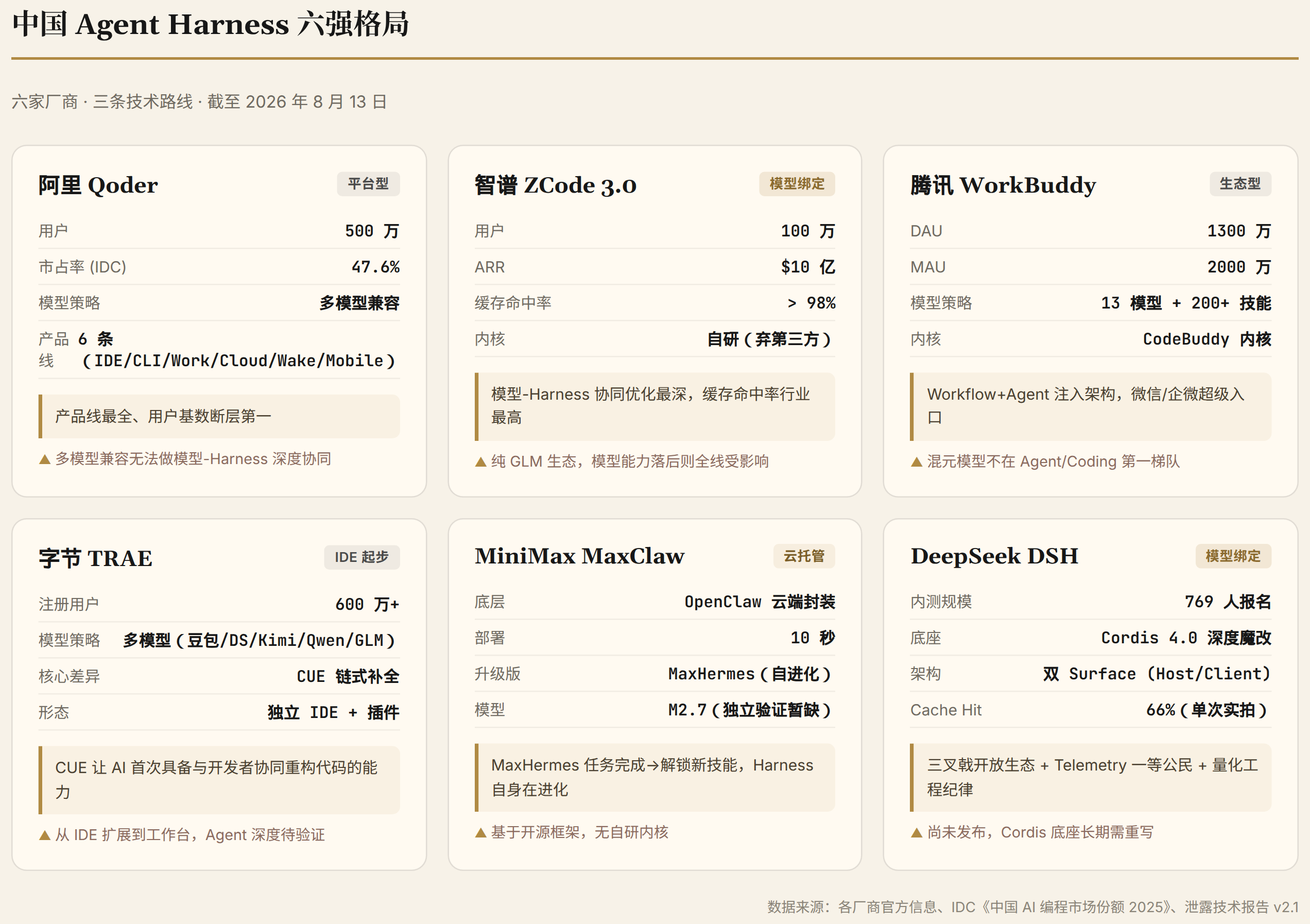
Task: Click the Workflow+Agent 注入架构 highlight note
Action: (1091, 406)
